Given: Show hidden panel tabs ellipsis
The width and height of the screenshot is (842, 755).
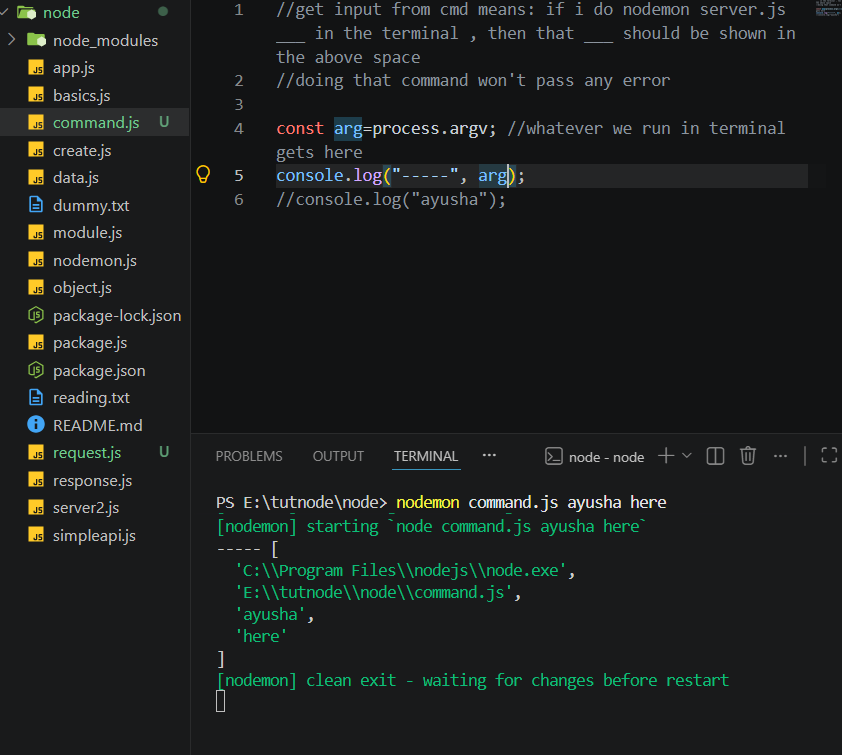Looking at the screenshot, I should point(489,455).
